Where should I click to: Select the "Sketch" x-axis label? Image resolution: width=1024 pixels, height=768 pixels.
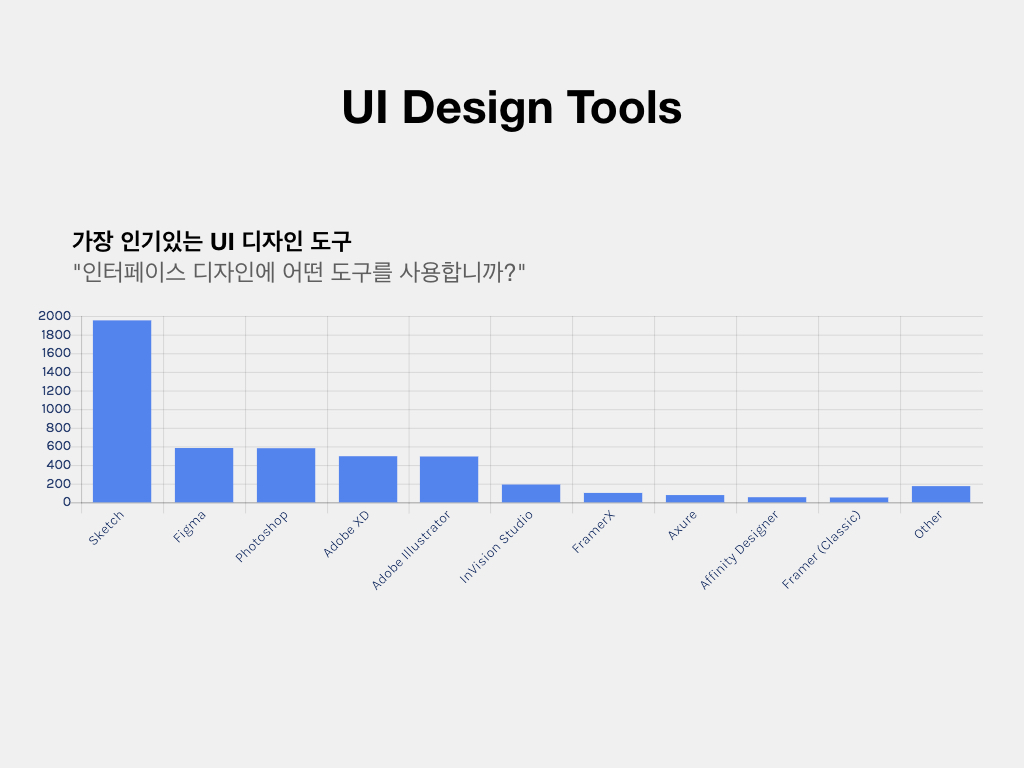tap(107, 528)
